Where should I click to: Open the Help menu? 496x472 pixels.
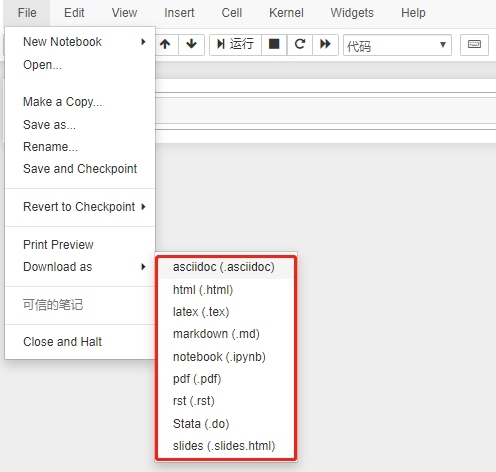413,13
